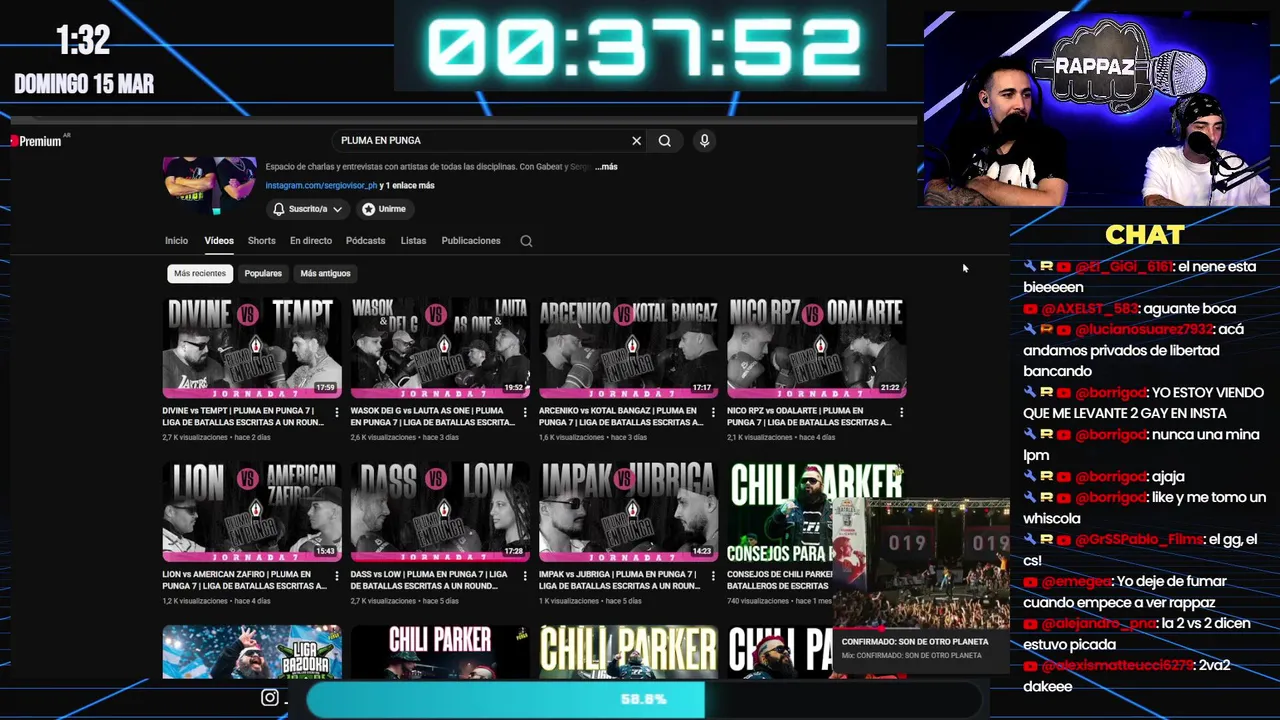Go to the Pódcasts tab

pos(365,241)
